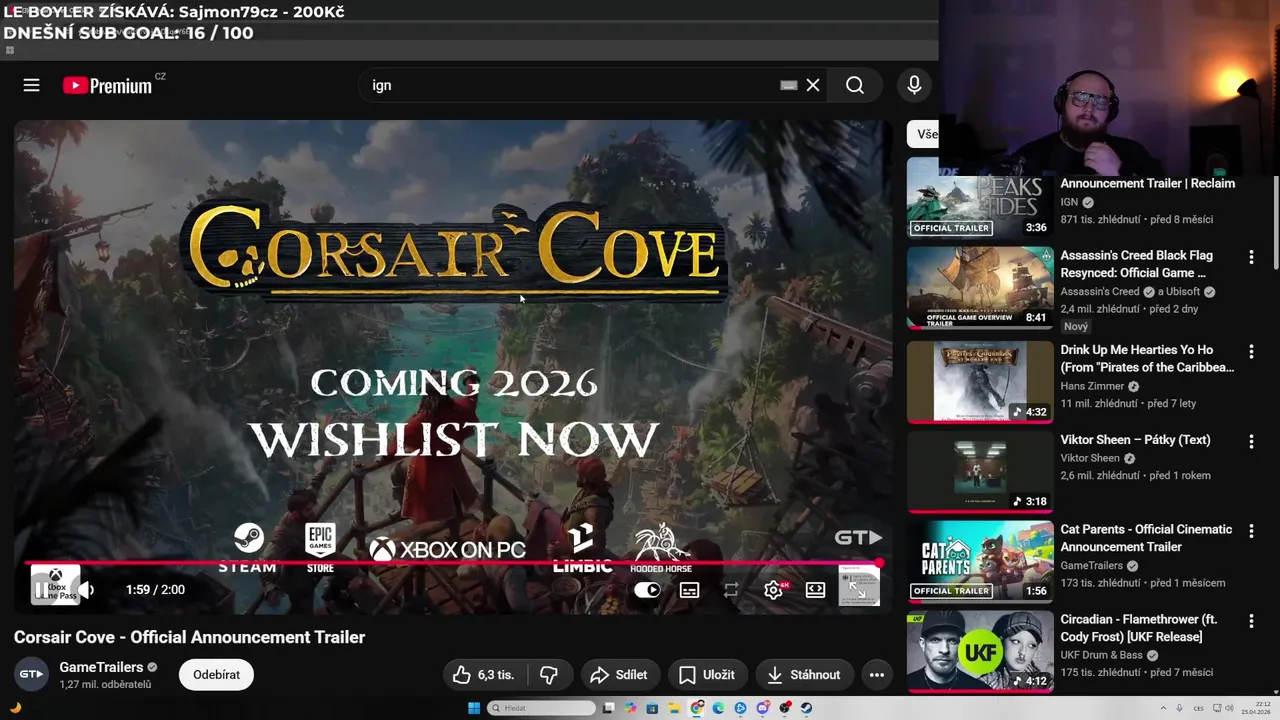Open the CES keyboard language switcher
Image resolution: width=1280 pixels, height=720 pixels.
coord(1198,708)
